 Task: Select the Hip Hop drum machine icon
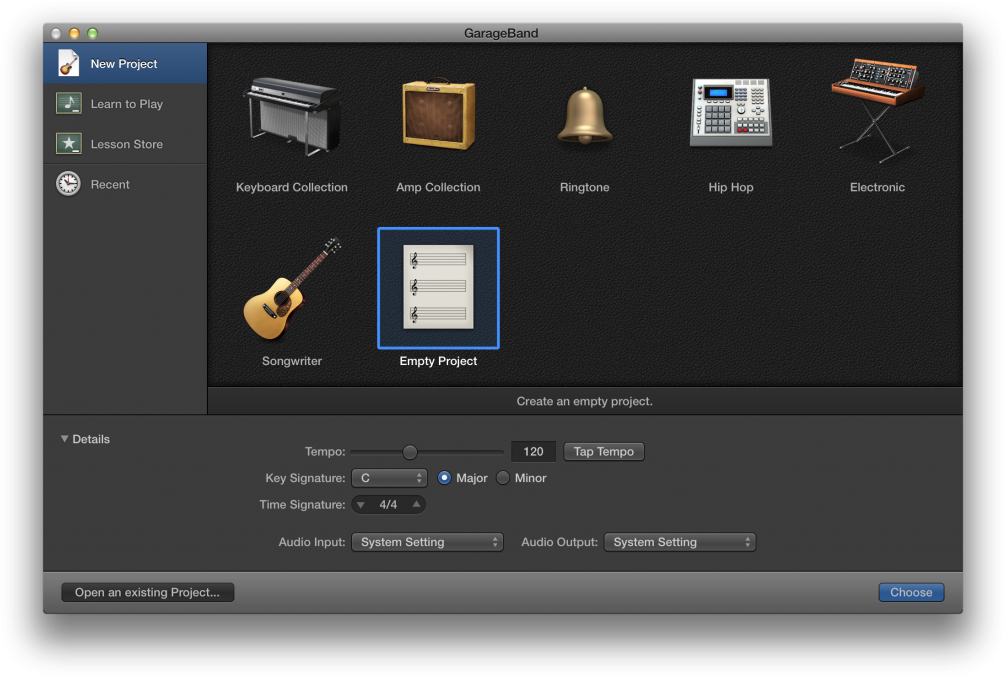731,112
